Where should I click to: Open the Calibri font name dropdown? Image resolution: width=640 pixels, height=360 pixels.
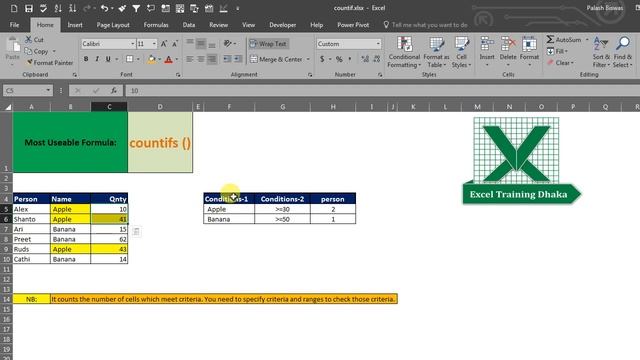tap(133, 44)
